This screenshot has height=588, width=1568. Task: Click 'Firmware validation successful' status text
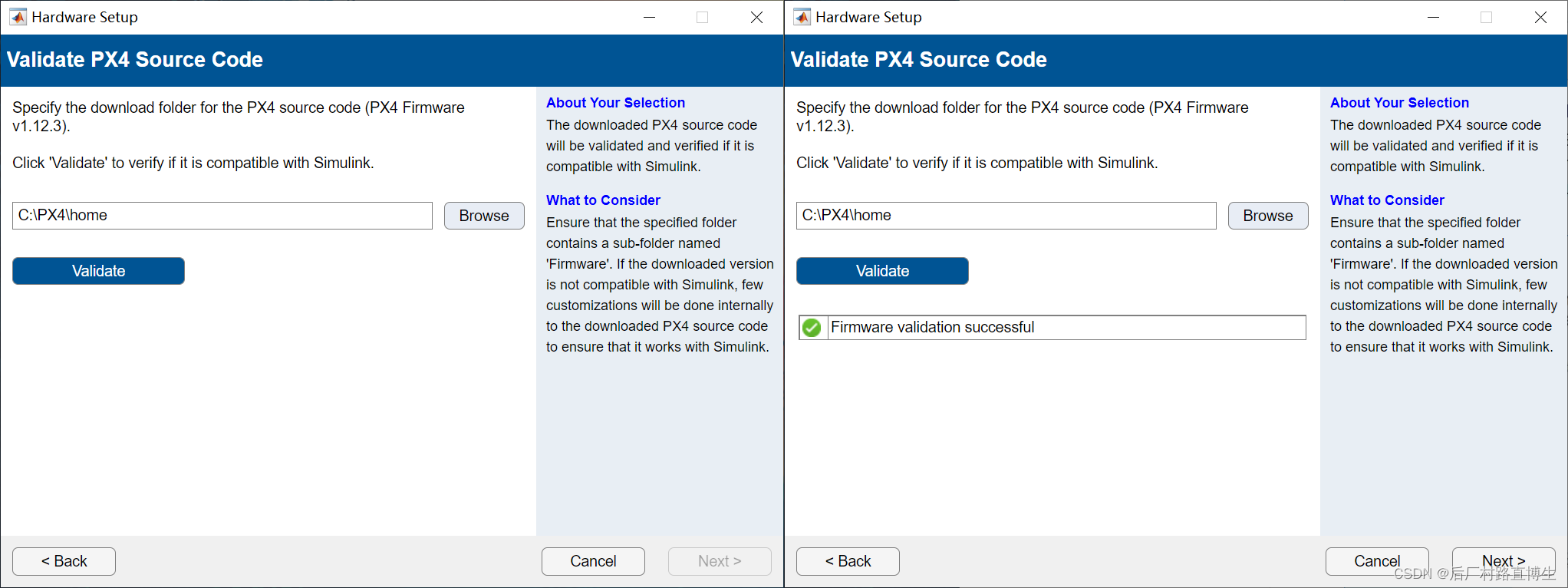(933, 327)
